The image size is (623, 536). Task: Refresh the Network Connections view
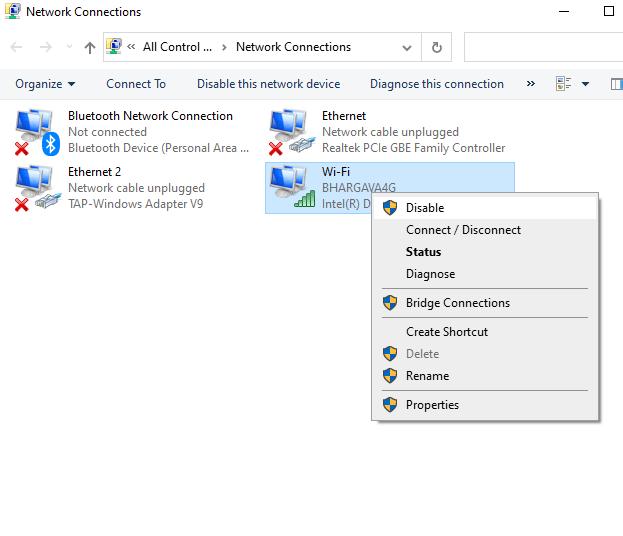pos(437,47)
